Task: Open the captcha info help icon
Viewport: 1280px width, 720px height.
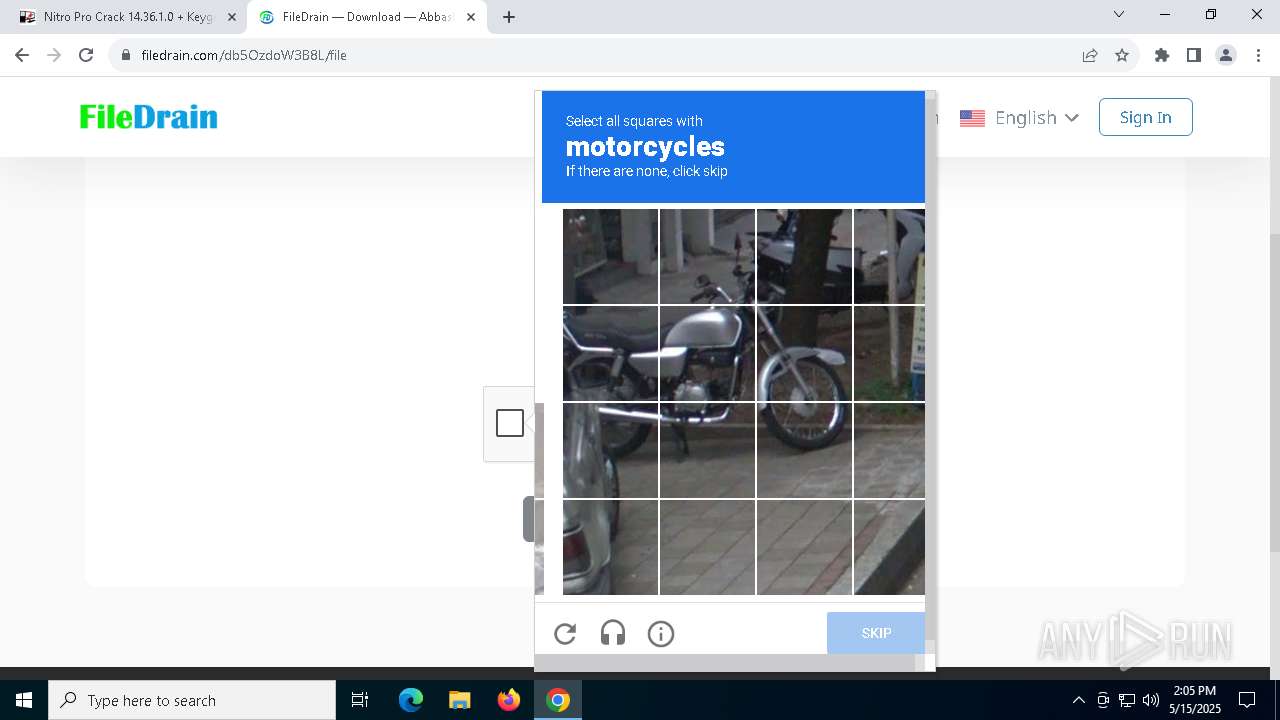Action: pos(661,633)
